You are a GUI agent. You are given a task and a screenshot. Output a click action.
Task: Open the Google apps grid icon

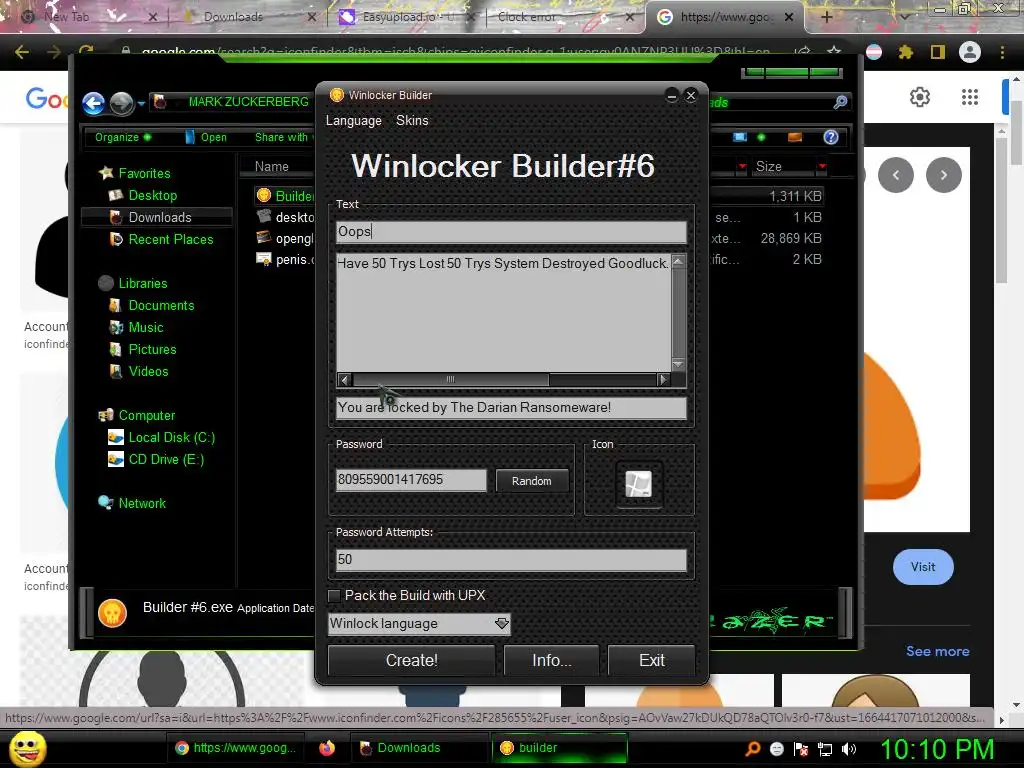click(970, 97)
